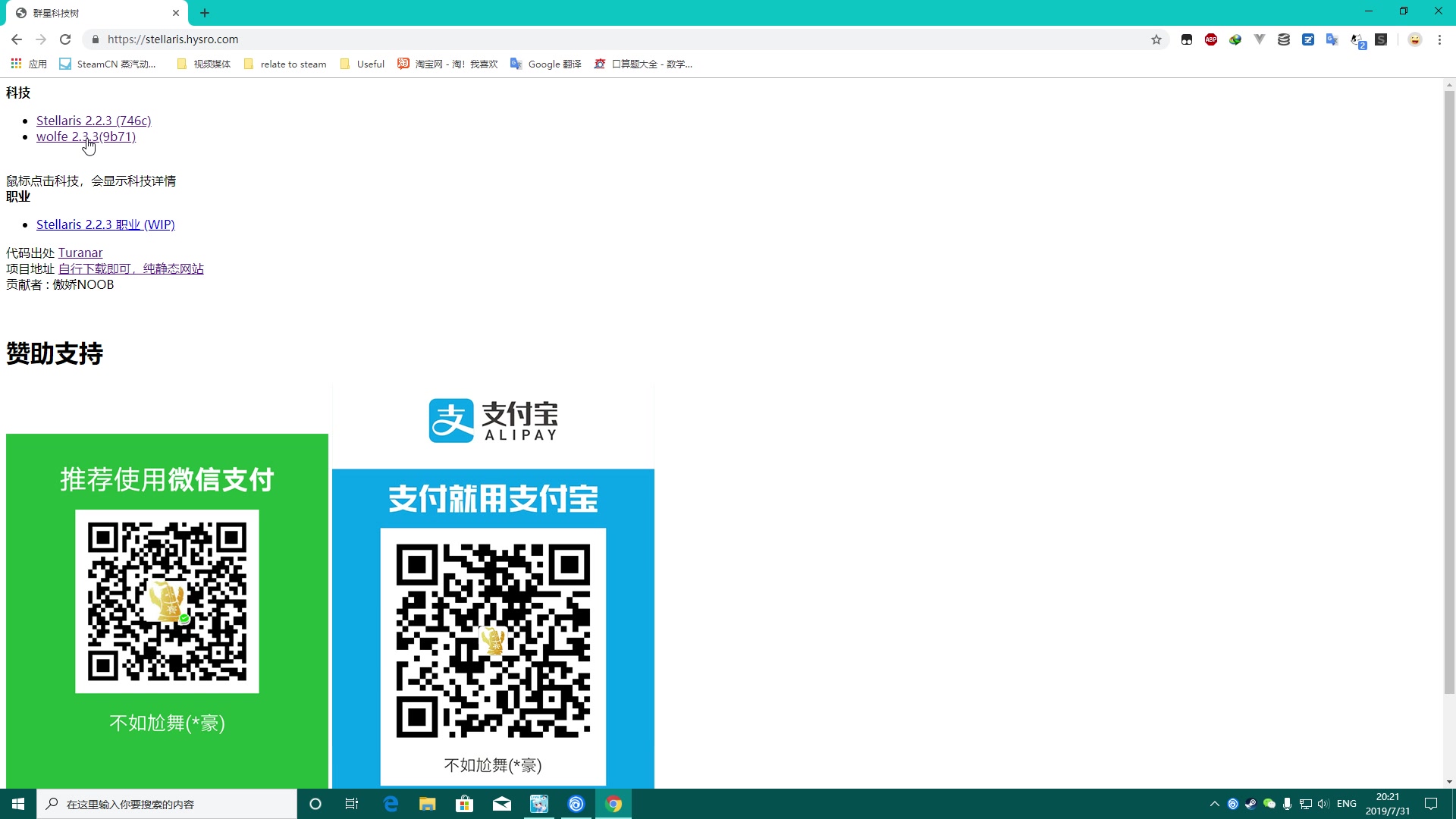Click the vertical scrollbar thumb

tap(1449, 392)
